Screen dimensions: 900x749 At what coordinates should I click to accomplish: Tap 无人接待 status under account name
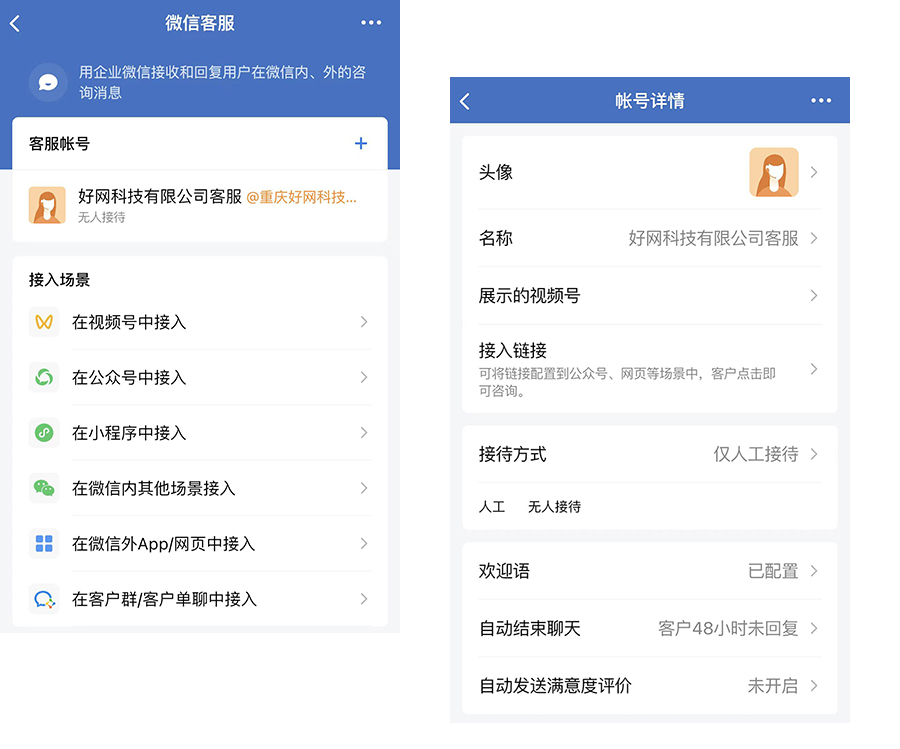[x=102, y=217]
